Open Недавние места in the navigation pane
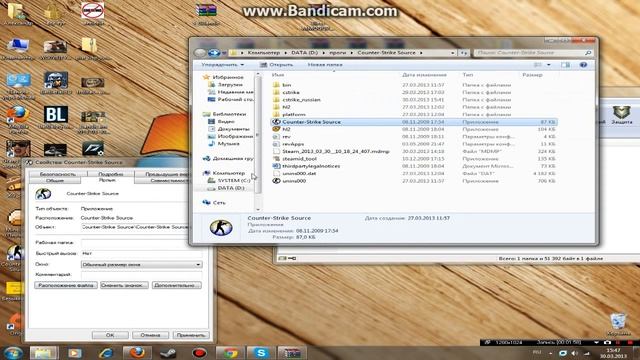The image size is (640, 360). (235, 92)
